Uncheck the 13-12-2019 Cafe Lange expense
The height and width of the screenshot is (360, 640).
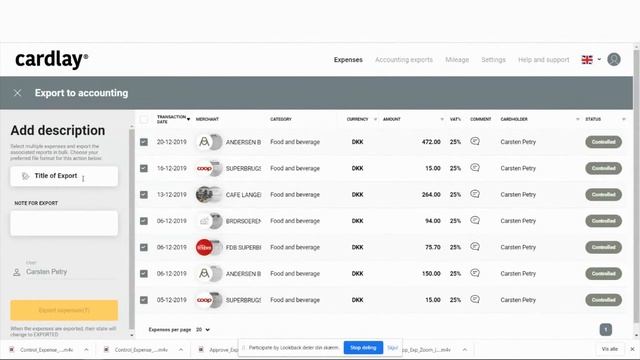pos(144,195)
